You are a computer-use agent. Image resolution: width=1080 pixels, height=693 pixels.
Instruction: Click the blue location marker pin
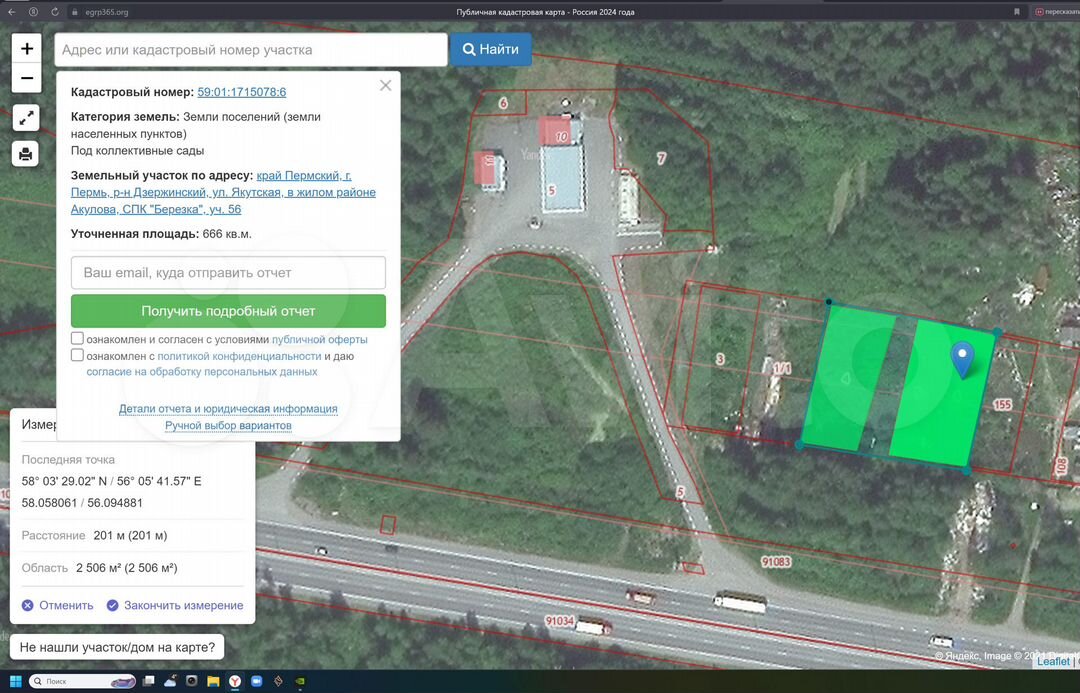962,359
